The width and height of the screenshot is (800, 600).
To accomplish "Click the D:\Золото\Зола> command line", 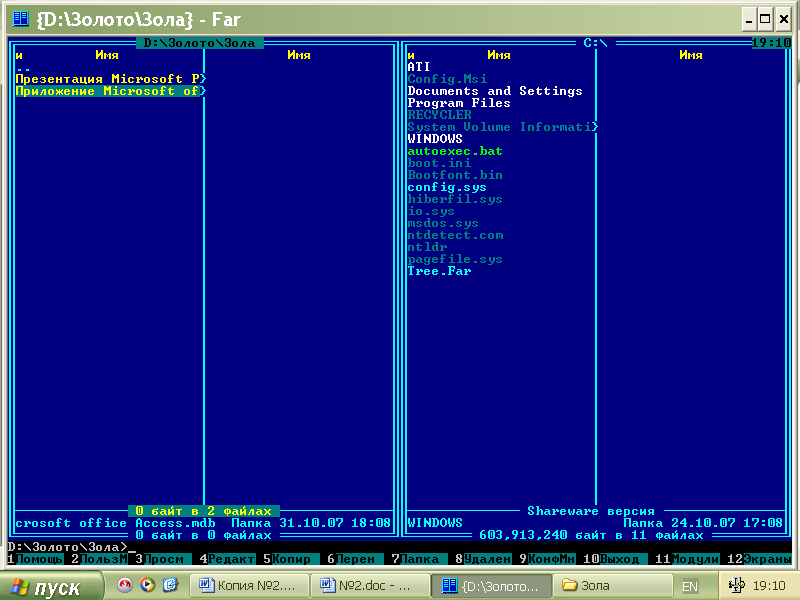I will pos(71,547).
